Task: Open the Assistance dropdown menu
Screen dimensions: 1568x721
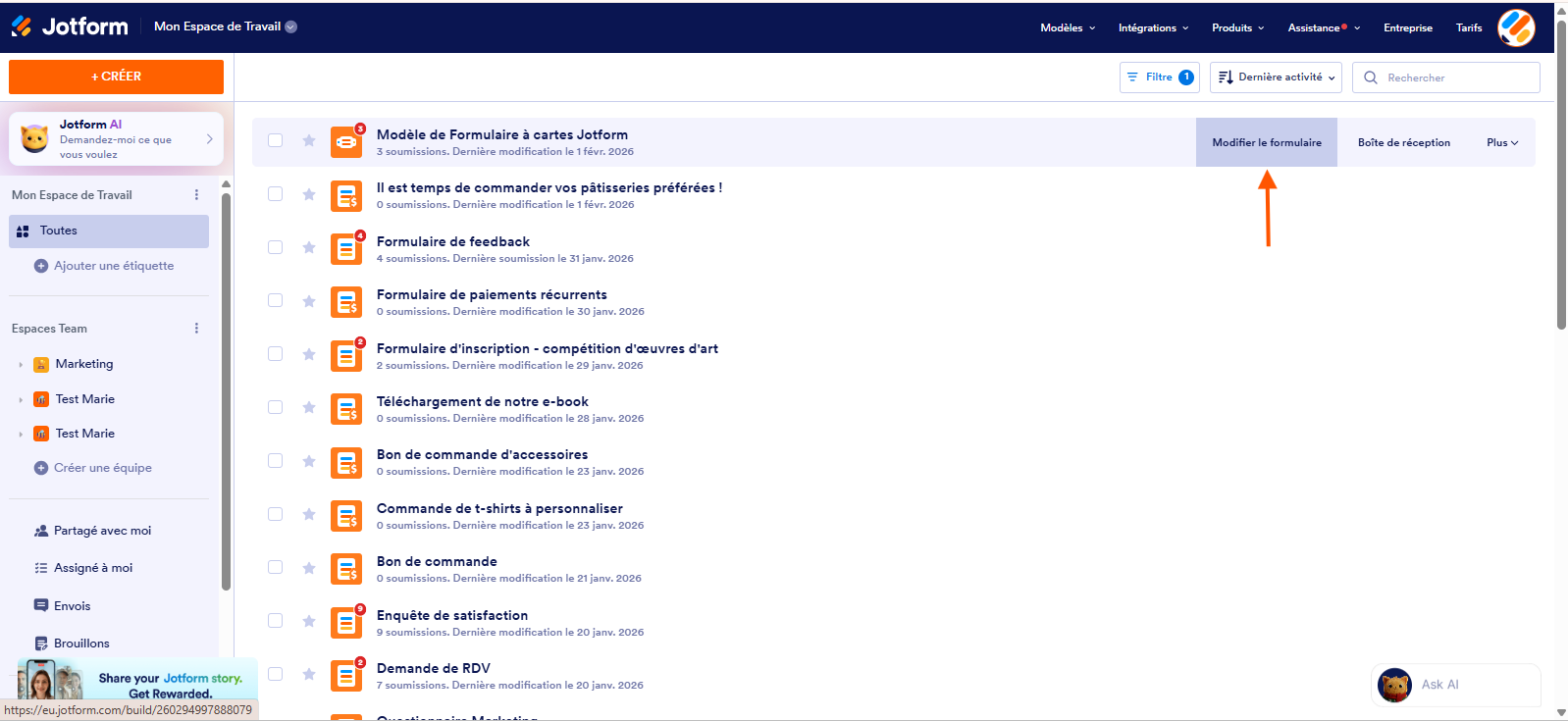Action: (1324, 27)
